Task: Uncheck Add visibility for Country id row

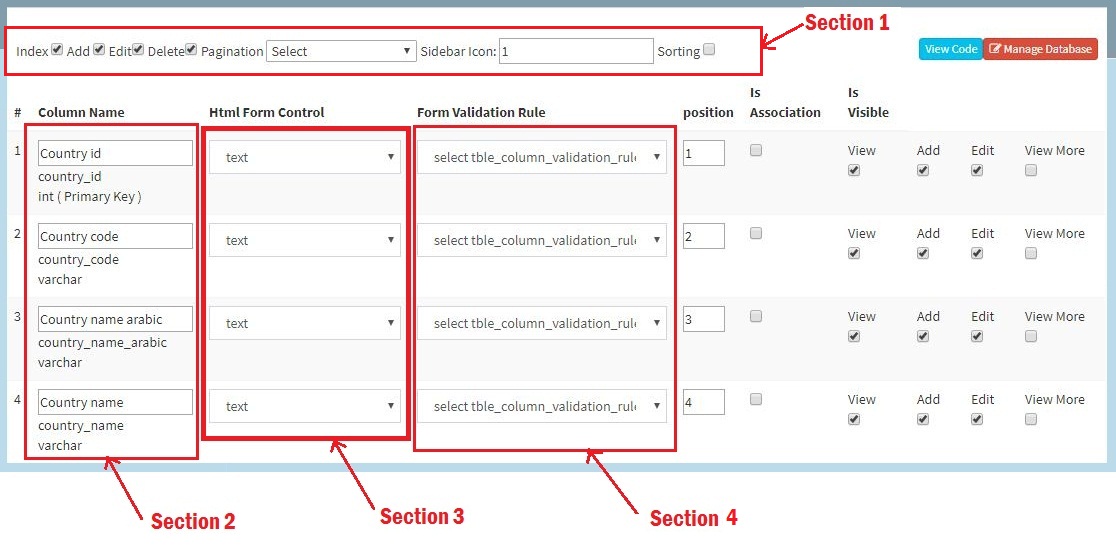Action: tap(923, 170)
